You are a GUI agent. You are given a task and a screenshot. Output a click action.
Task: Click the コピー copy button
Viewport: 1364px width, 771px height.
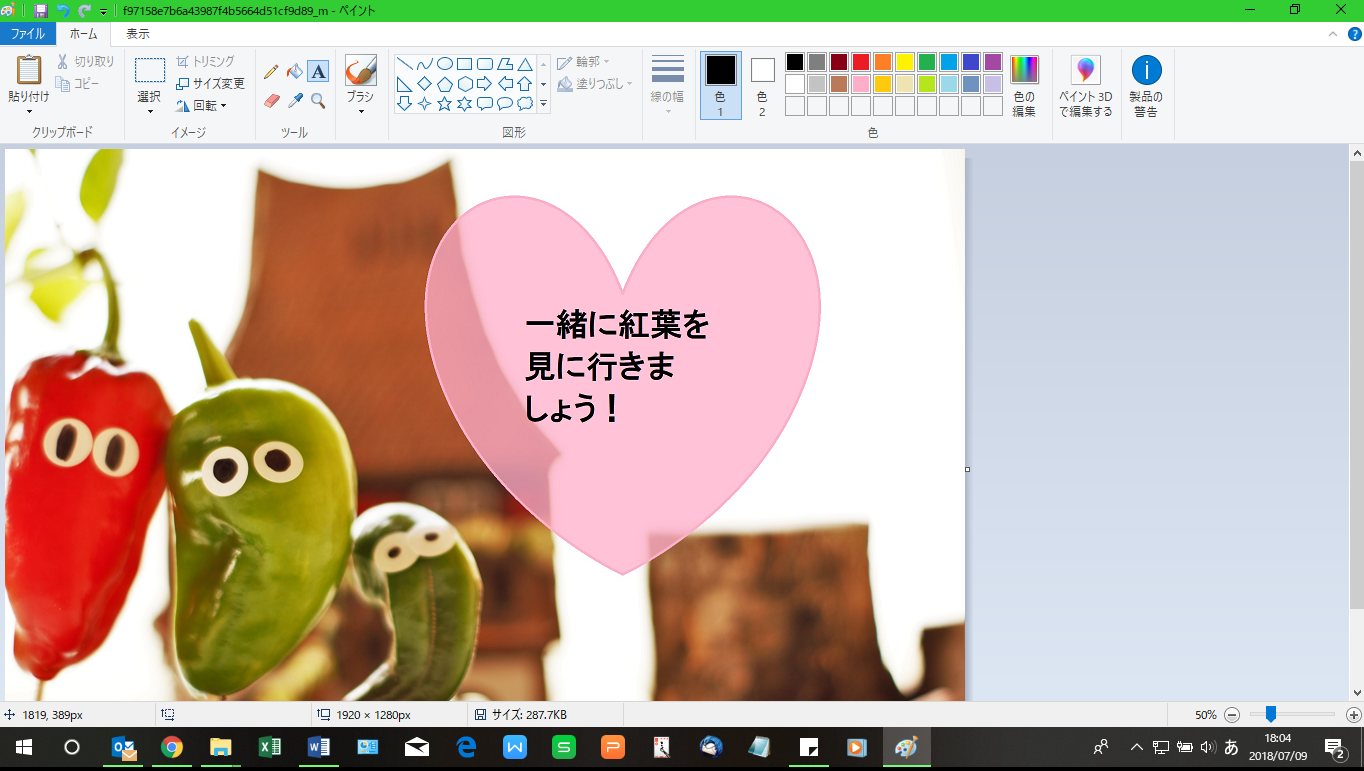[x=78, y=84]
